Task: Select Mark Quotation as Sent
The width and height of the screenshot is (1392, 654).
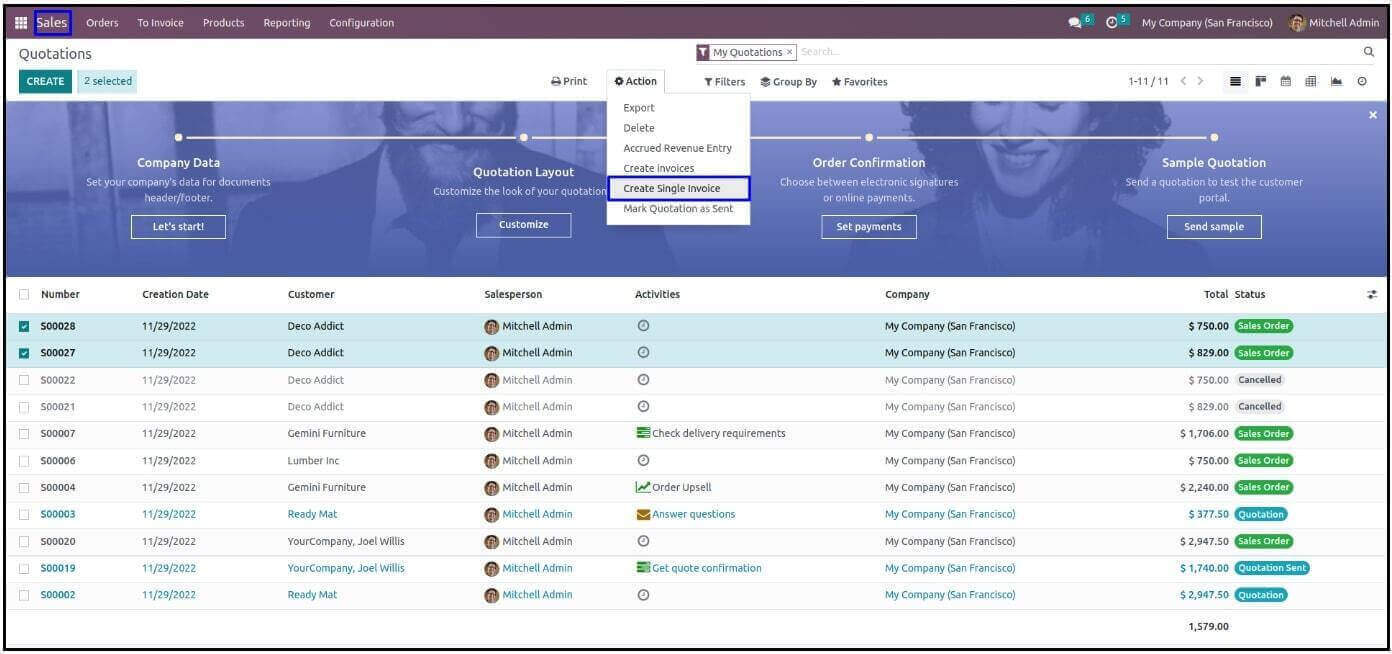Action: [678, 208]
